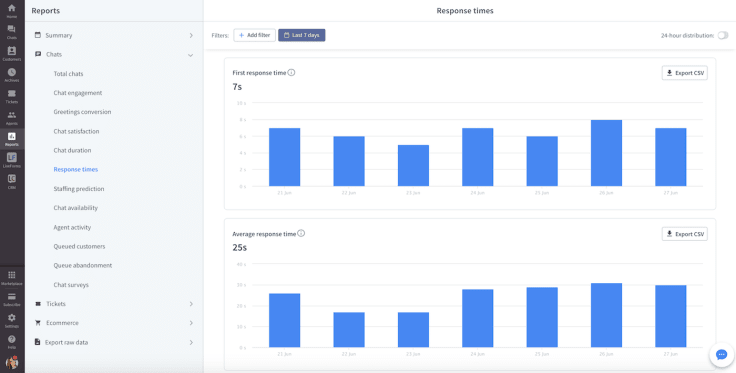Viewport: 736px width, 373px height.
Task: Open Chat availability report
Action: 76,208
